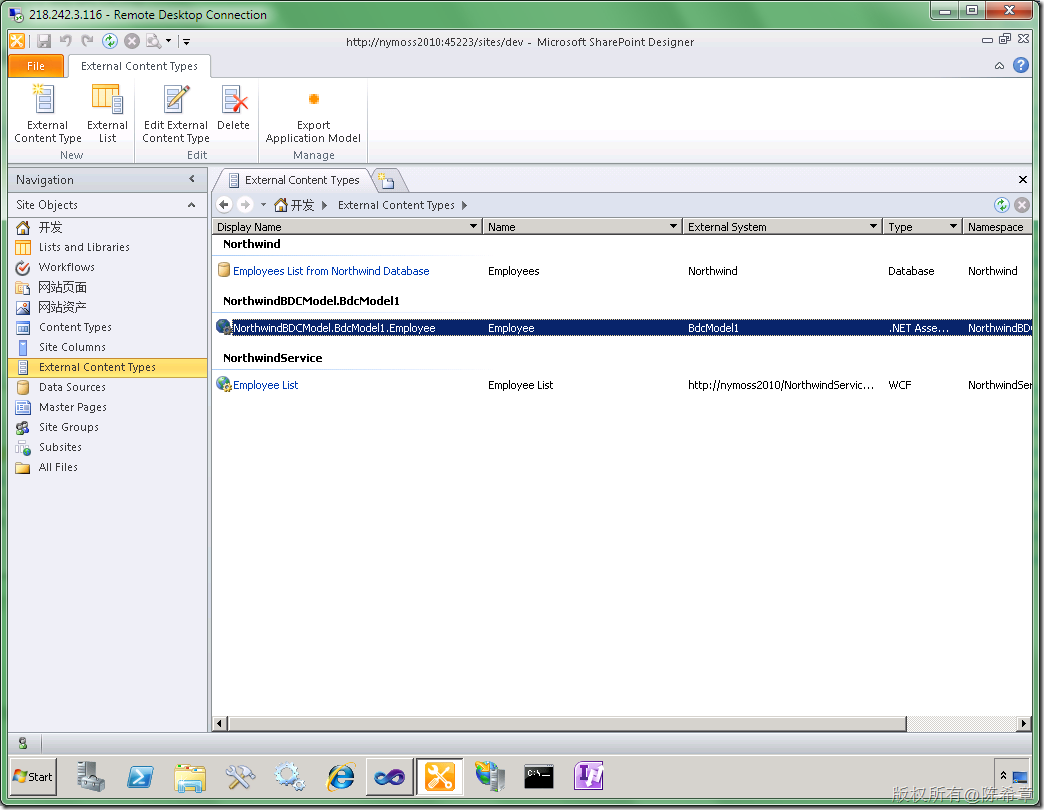This screenshot has height=810, width=1044.
Task: Open the Customize Quick Access Toolbar dropdown
Action: (187, 41)
